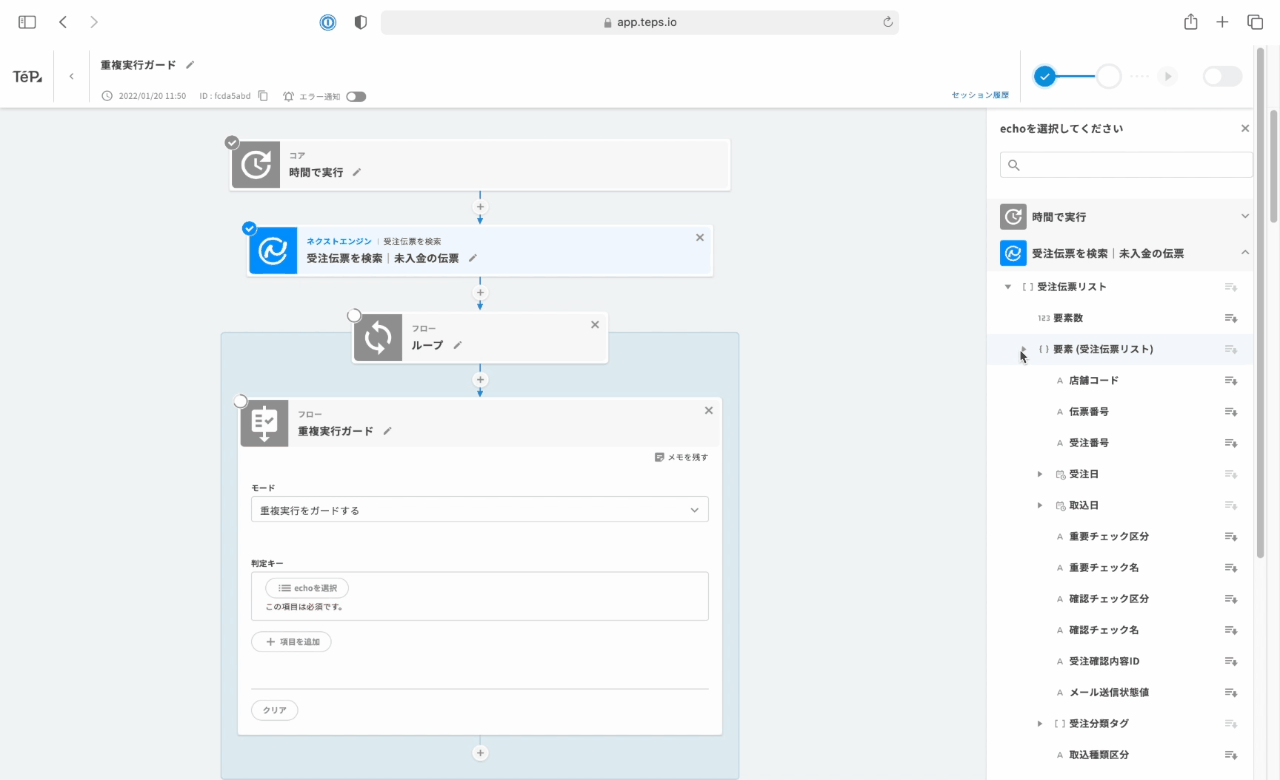1280x780 pixels.
Task: Add the 店舗コード echo with its add icon
Action: 1231,380
